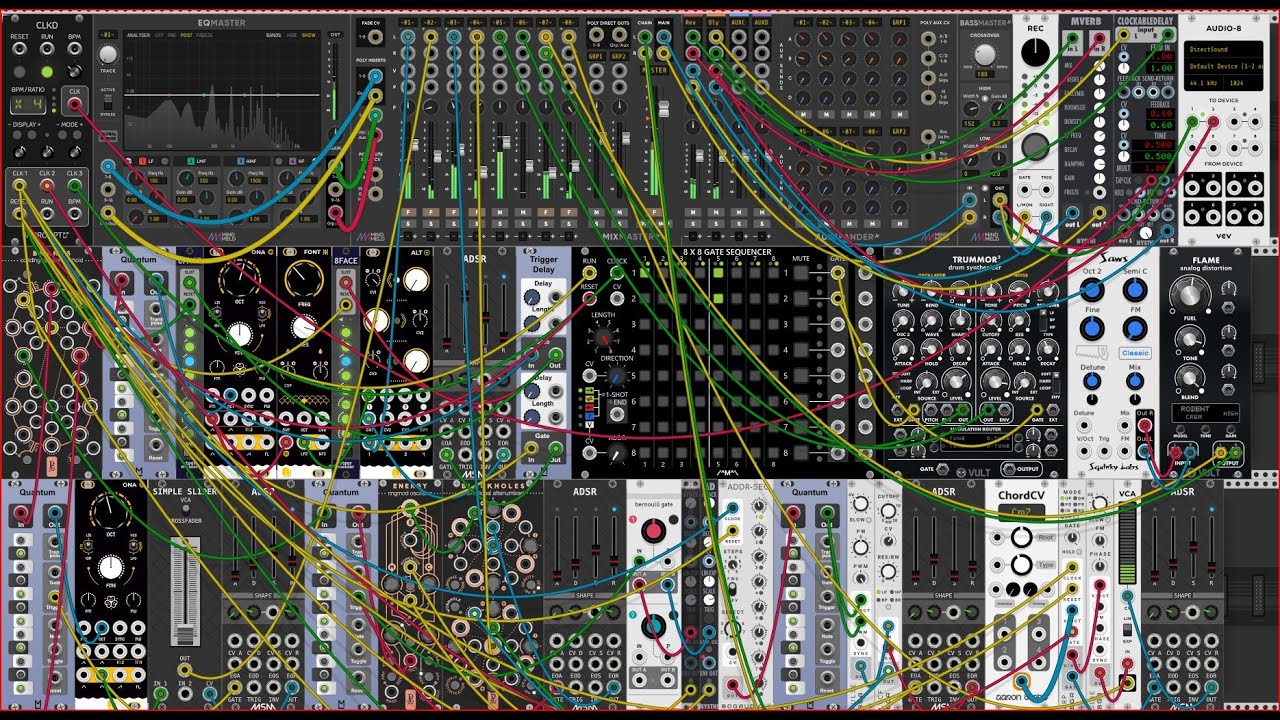Toggle sequencer step row 2 column 5

pyautogui.click(x=720, y=298)
